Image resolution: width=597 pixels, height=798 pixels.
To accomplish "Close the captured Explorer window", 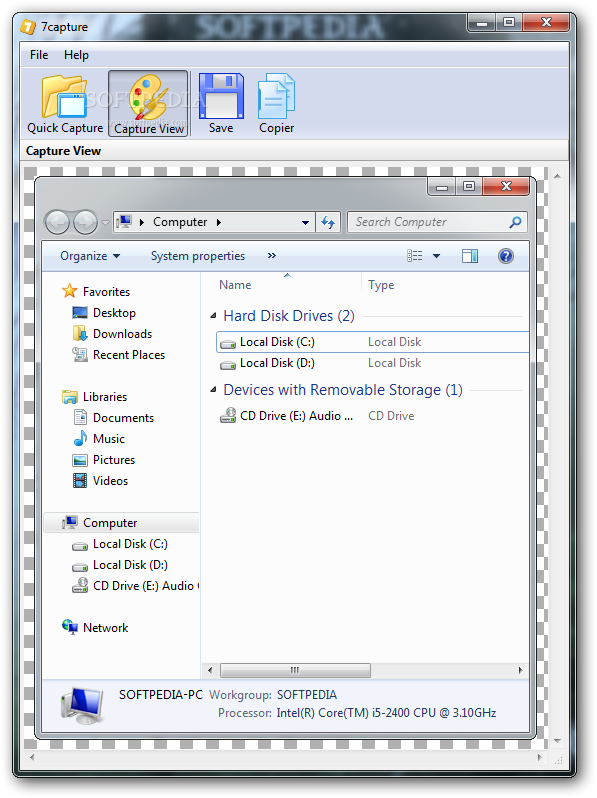I will point(506,186).
